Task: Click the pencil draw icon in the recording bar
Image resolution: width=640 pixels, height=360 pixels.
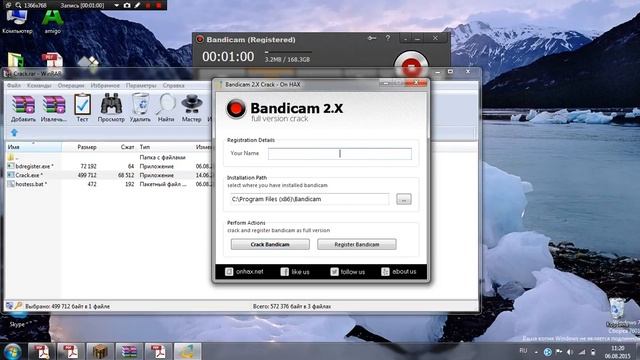Action: [x=138, y=5]
